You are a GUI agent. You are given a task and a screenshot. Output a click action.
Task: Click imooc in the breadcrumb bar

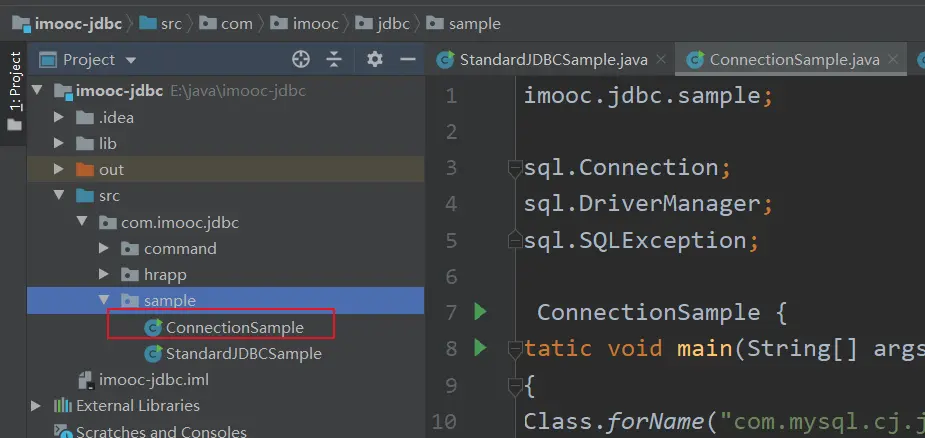click(x=316, y=24)
